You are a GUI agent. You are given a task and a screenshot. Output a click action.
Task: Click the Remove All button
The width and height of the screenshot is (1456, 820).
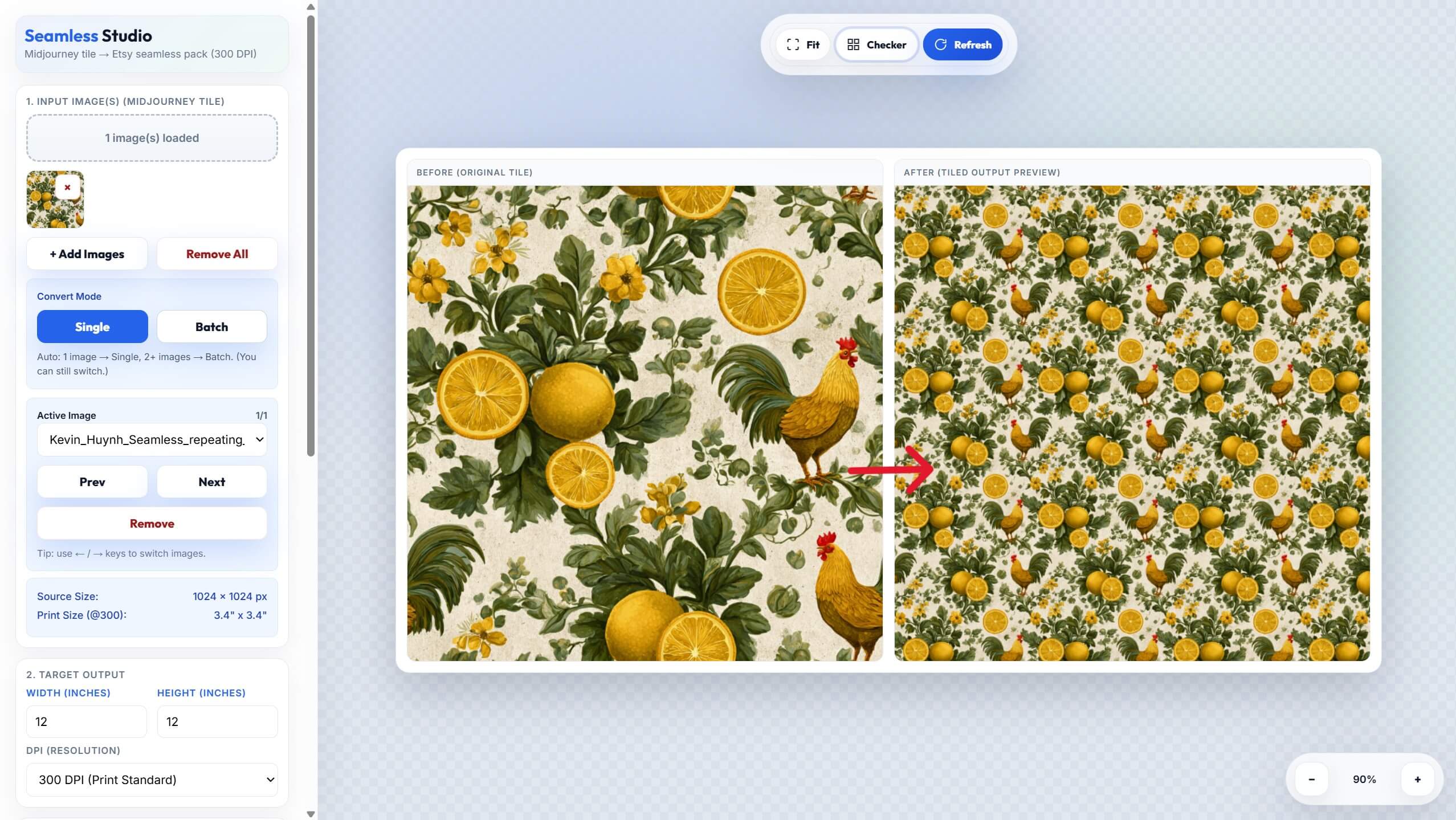pos(217,254)
